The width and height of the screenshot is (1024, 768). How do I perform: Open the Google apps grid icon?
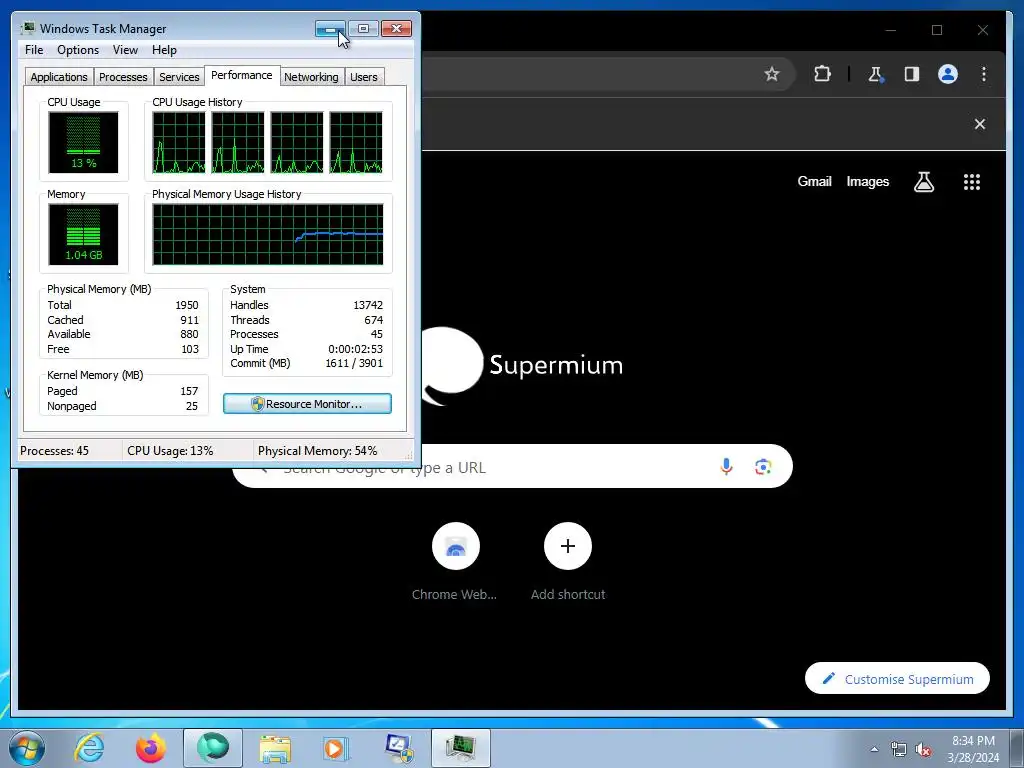point(972,182)
